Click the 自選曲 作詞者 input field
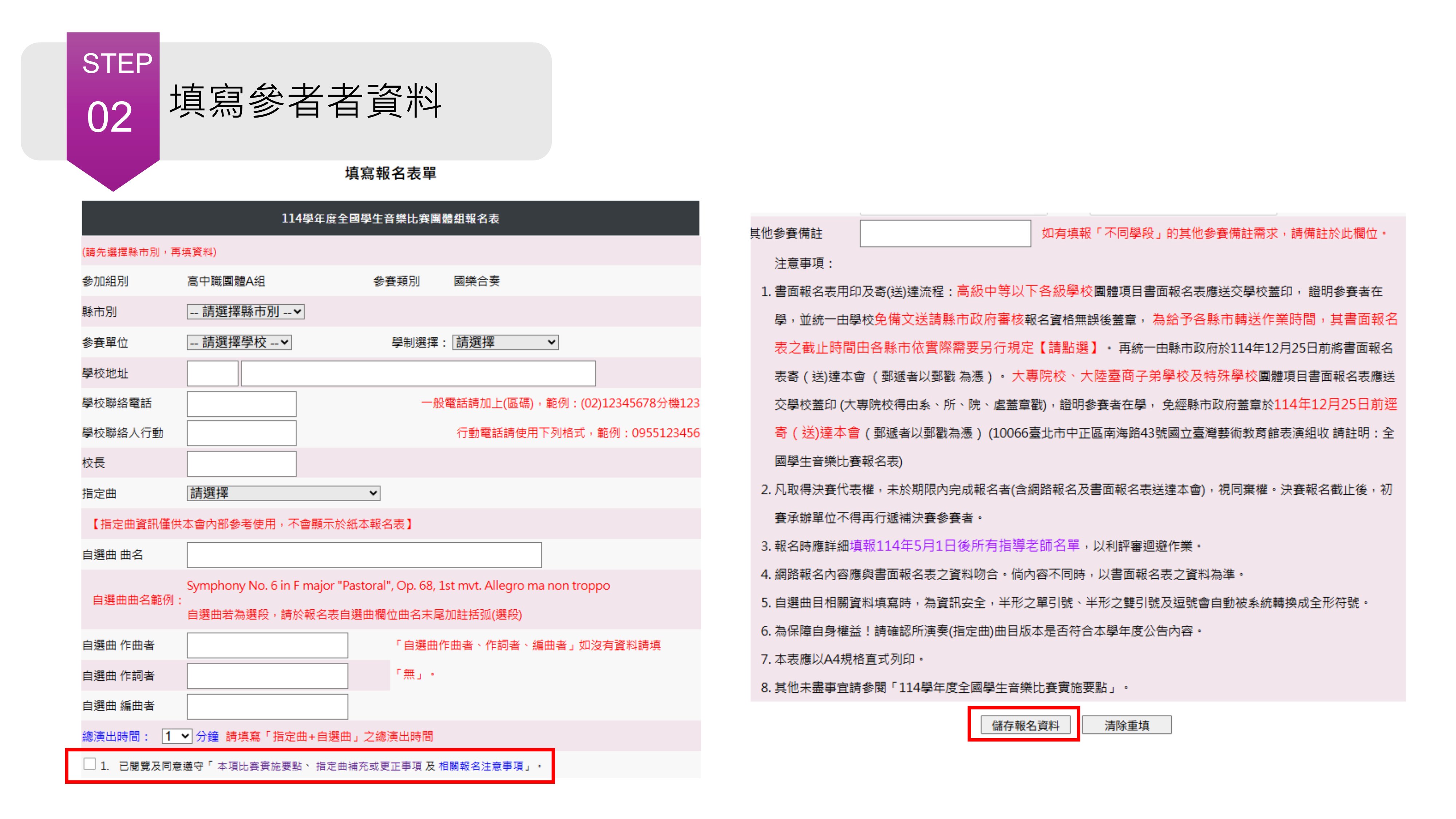 pos(267,676)
